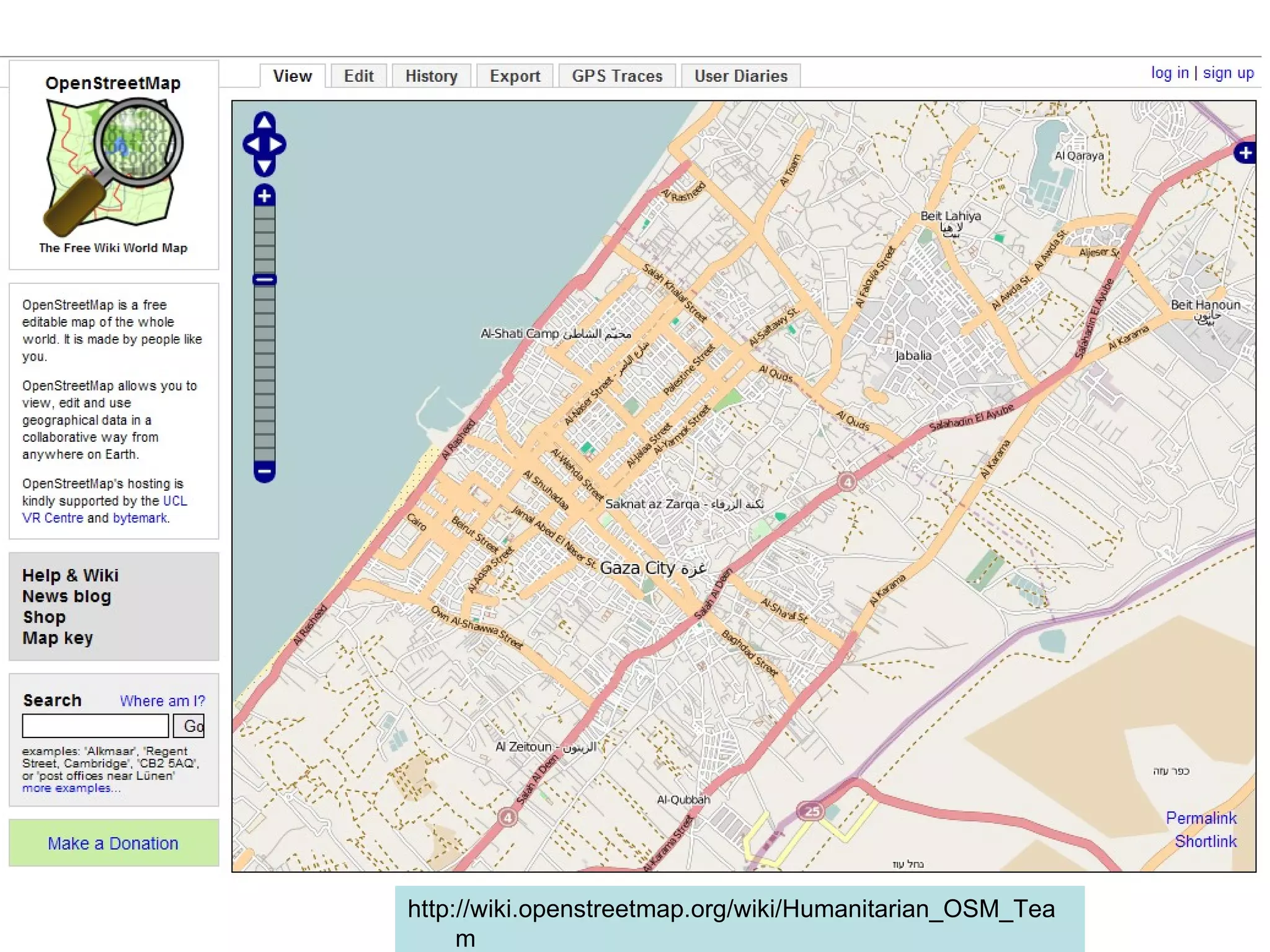Open the layer switcher plus icon
The width and height of the screenshot is (1270, 952).
[x=1245, y=152]
